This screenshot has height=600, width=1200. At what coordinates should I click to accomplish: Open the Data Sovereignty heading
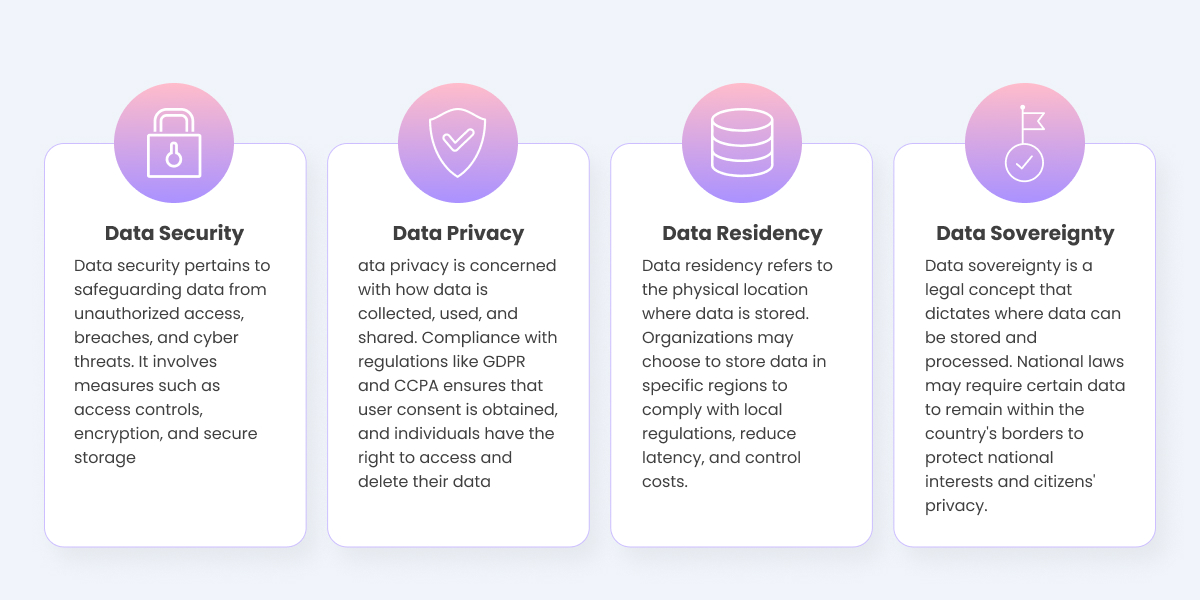pos(1025,233)
